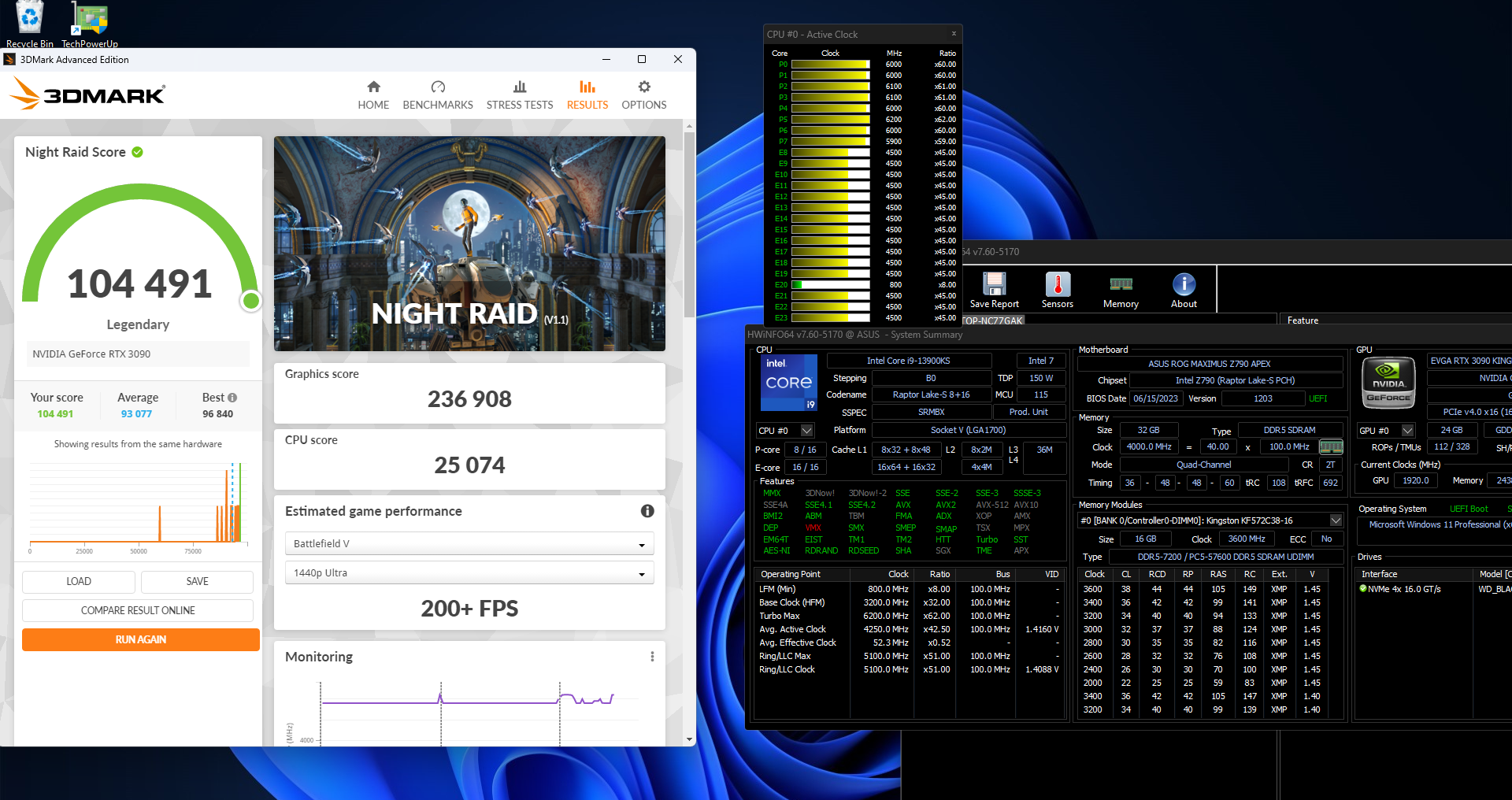This screenshot has height=800, width=1512.
Task: Click the SAVE result button
Action: [x=197, y=581]
